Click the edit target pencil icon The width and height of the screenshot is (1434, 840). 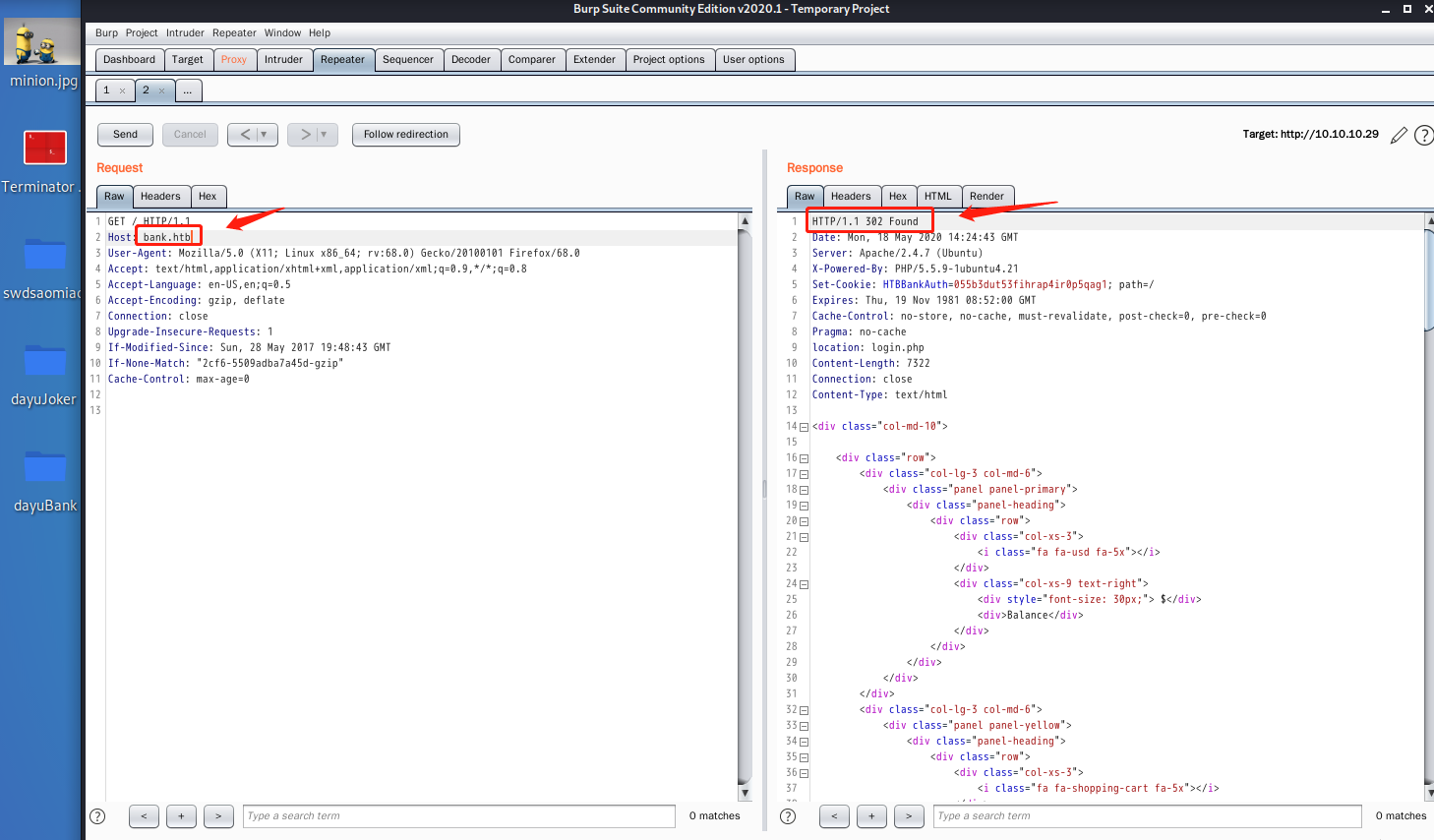(x=1399, y=135)
